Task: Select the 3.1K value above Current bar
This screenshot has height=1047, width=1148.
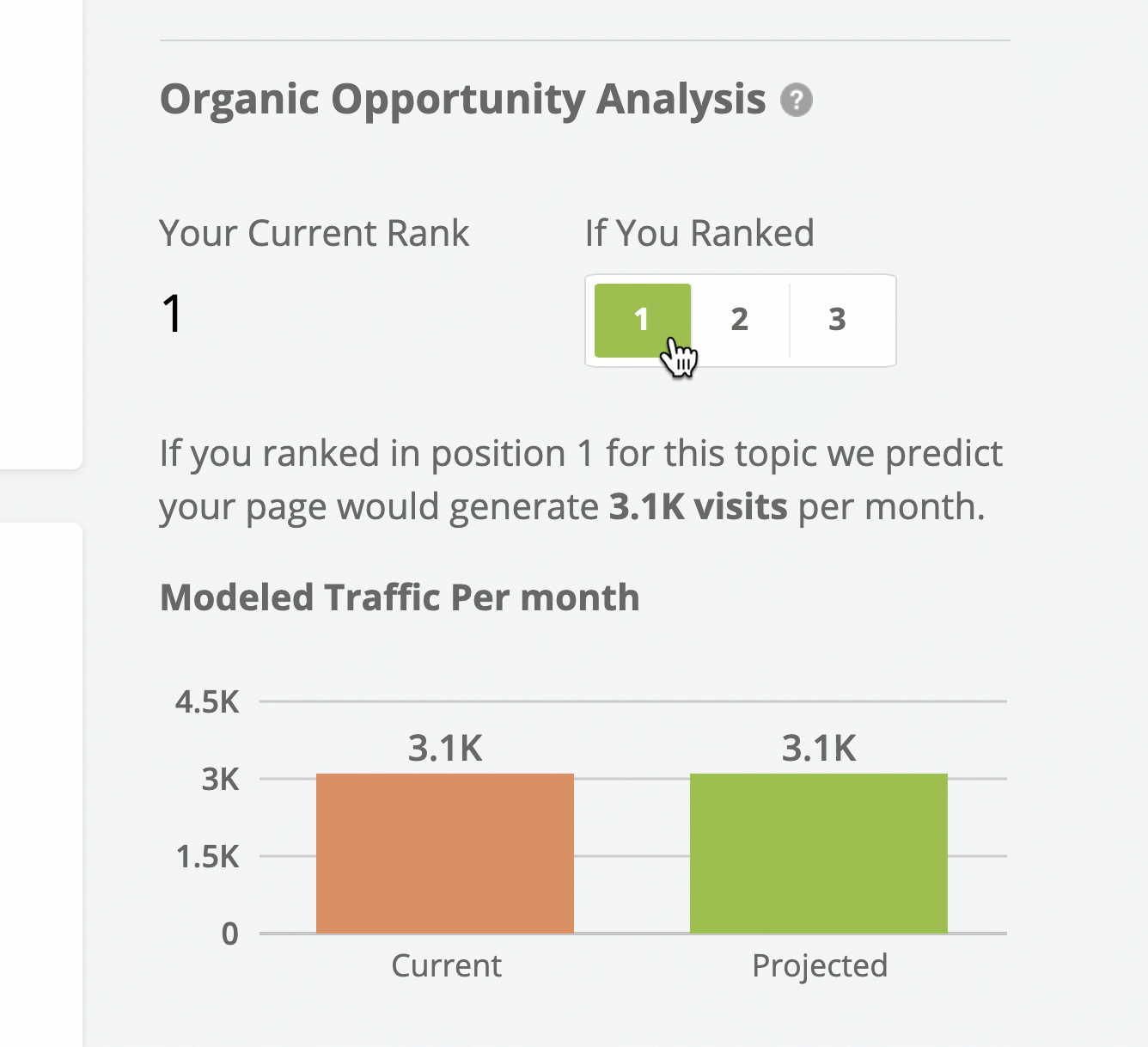Action: pos(445,749)
